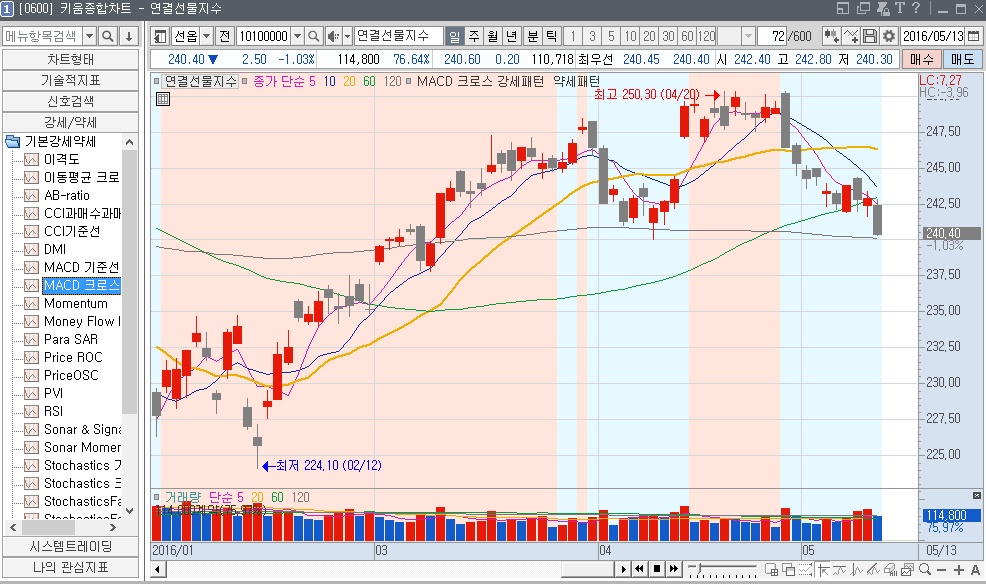The height and width of the screenshot is (584, 986).
Task: Expand the 10100000 code dropdown
Action: (296, 36)
